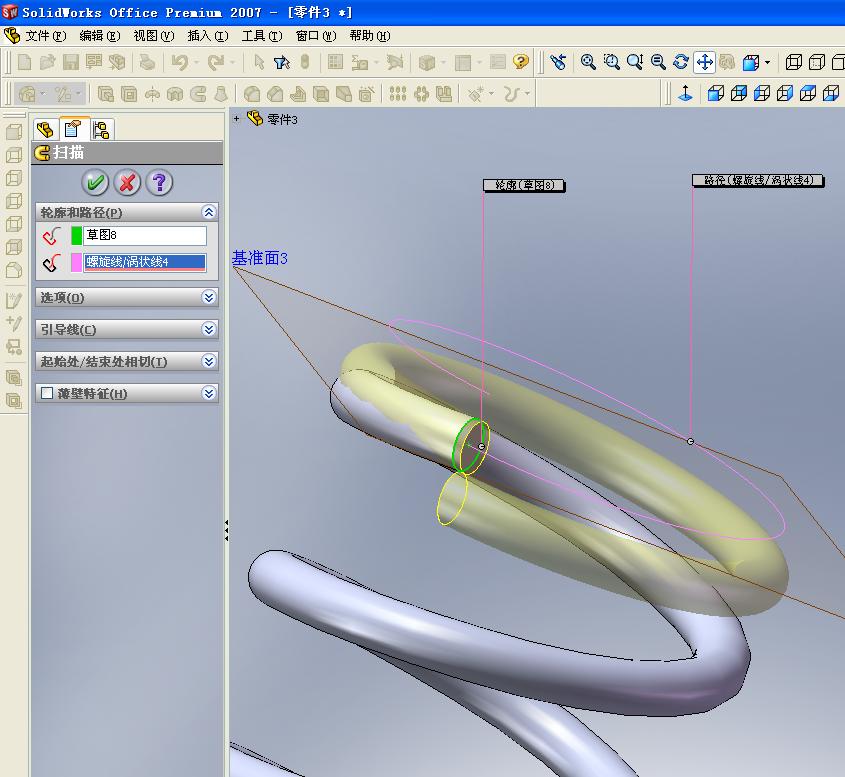Screen dimensions: 845x777
Task: Open the 视图(V) menu
Action: 154,36
